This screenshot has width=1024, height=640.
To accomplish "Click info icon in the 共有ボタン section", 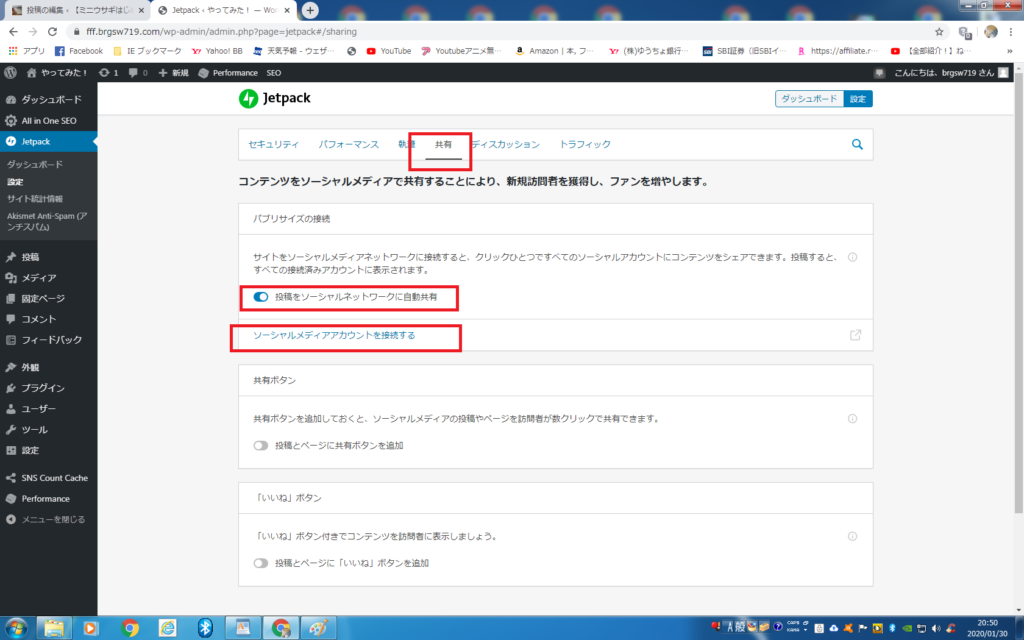I will [x=853, y=419].
